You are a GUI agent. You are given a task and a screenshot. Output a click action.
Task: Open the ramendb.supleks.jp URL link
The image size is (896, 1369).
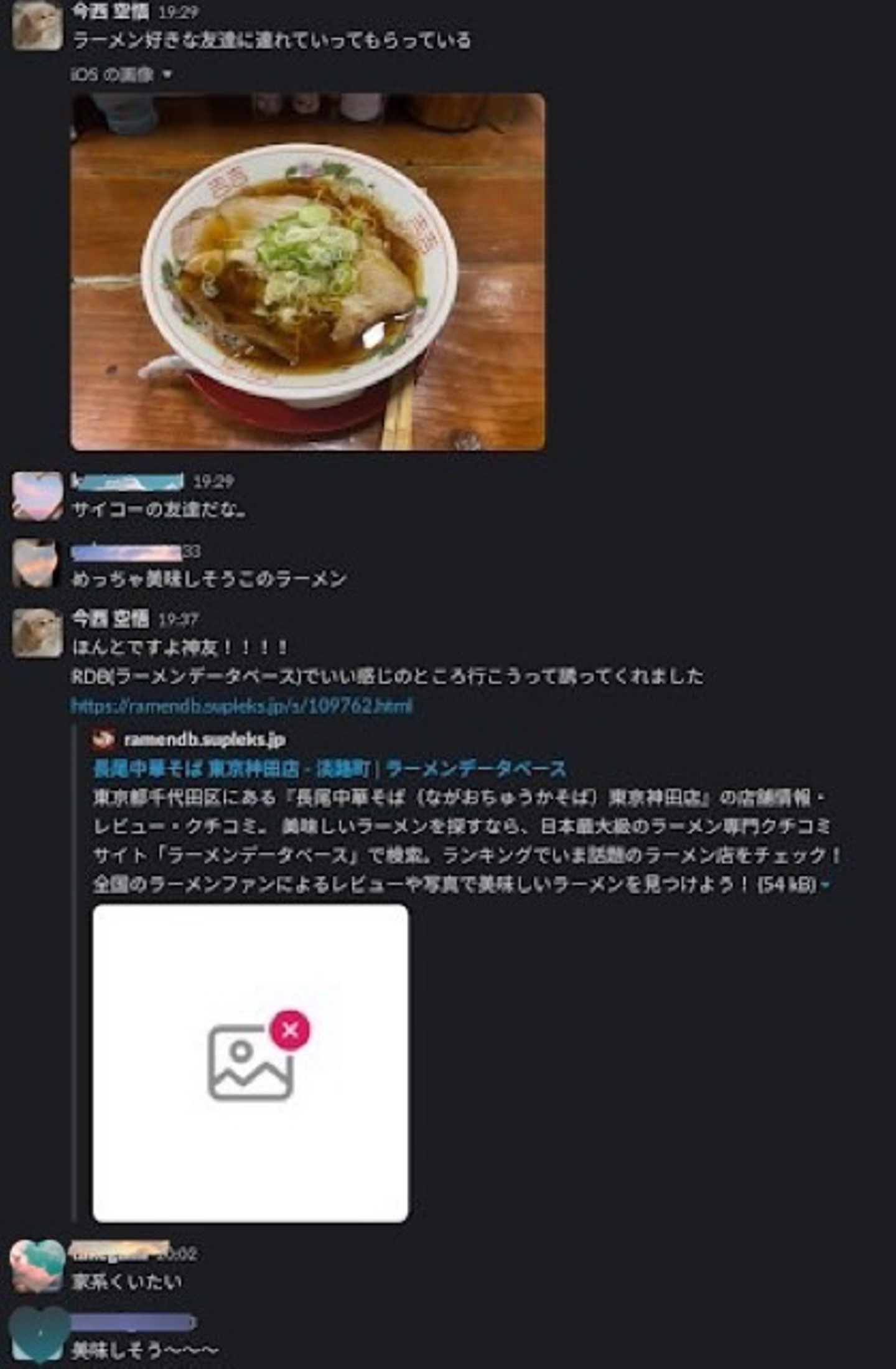pyautogui.click(x=241, y=706)
